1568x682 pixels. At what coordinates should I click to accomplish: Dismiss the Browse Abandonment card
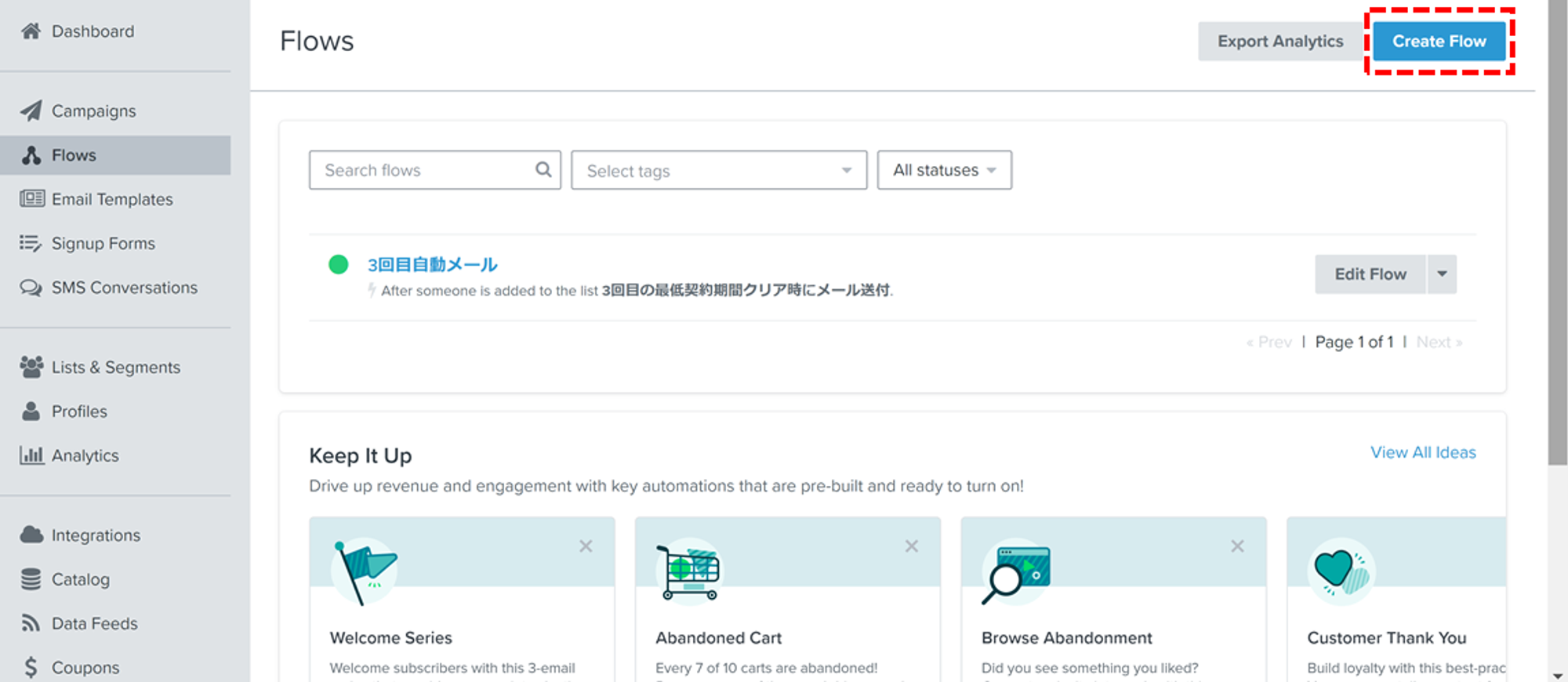click(x=1237, y=546)
